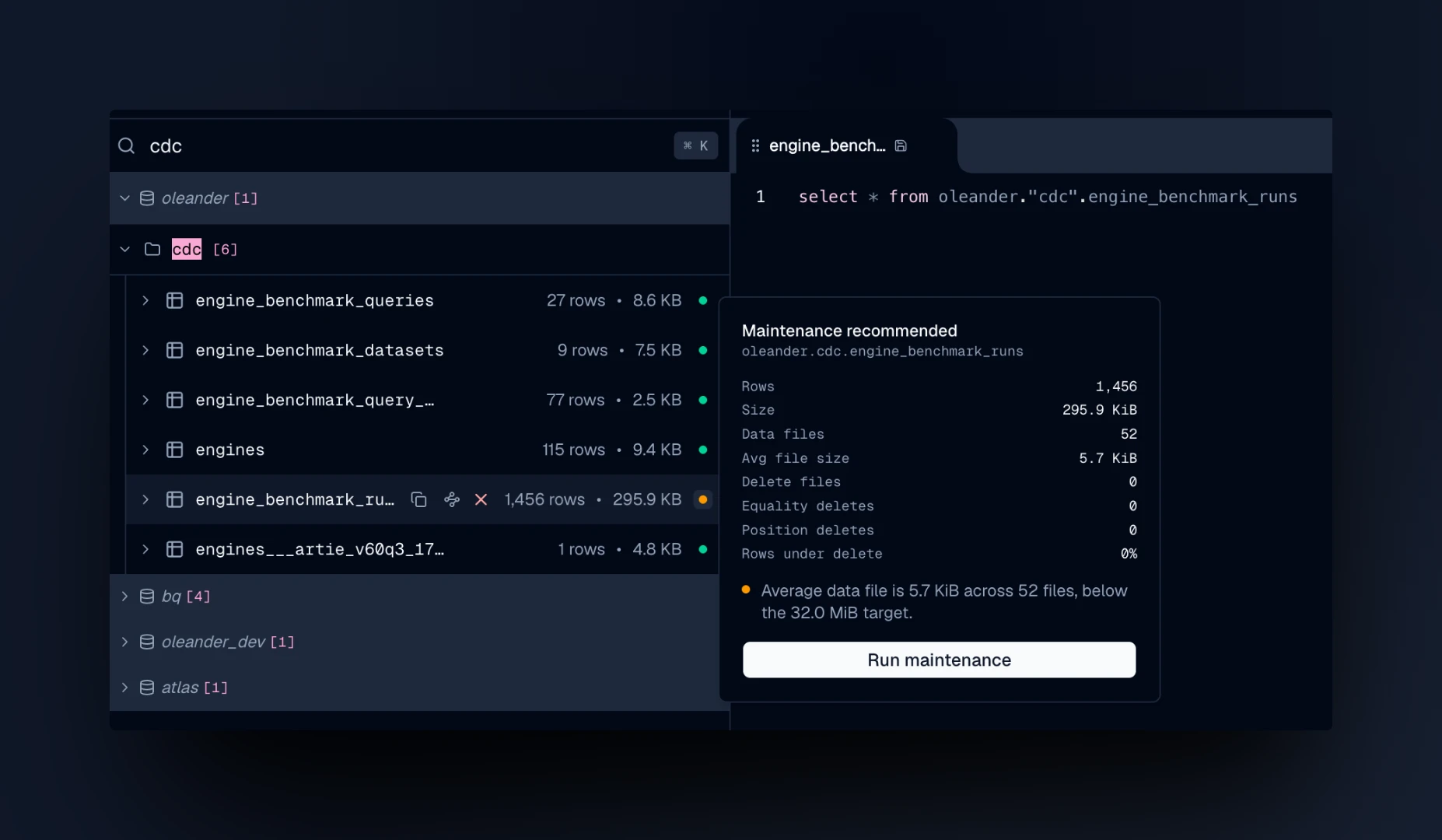
Task: Expand the engines table
Action: point(145,450)
